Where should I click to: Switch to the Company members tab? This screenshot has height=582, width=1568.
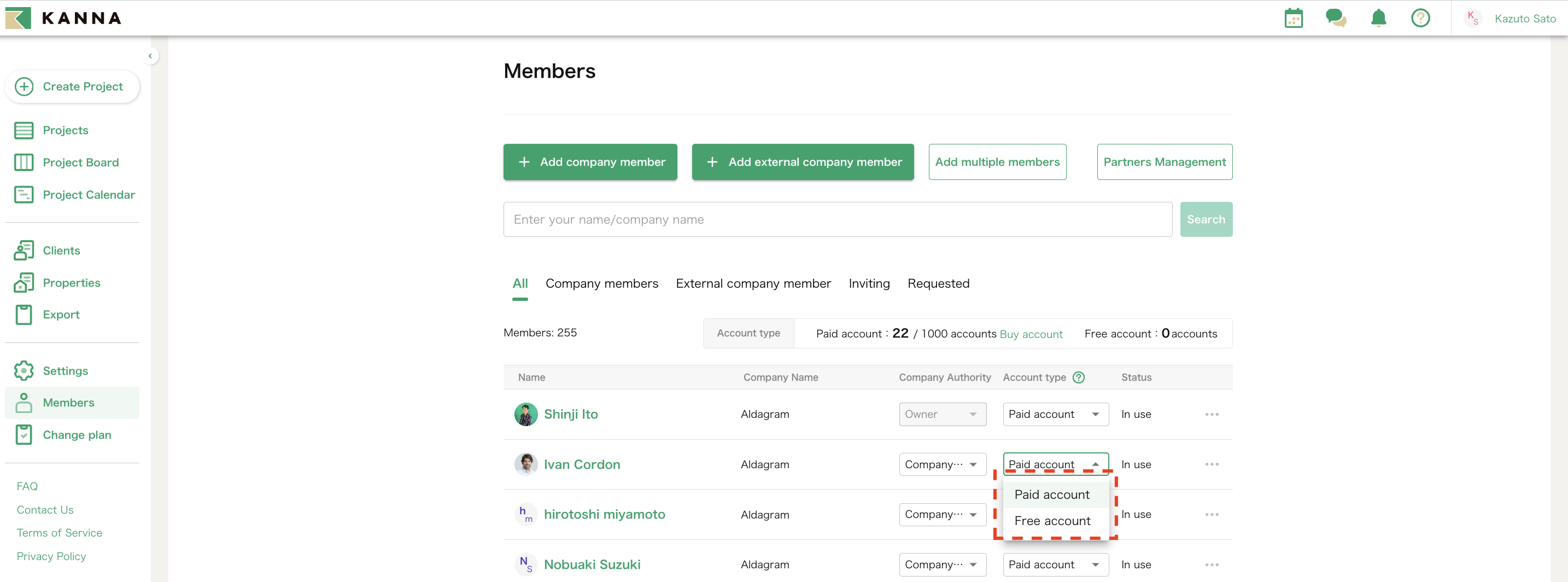pyautogui.click(x=601, y=284)
